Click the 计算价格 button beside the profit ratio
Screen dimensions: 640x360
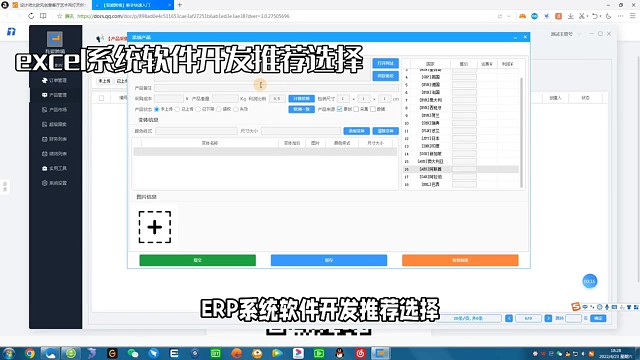click(302, 98)
